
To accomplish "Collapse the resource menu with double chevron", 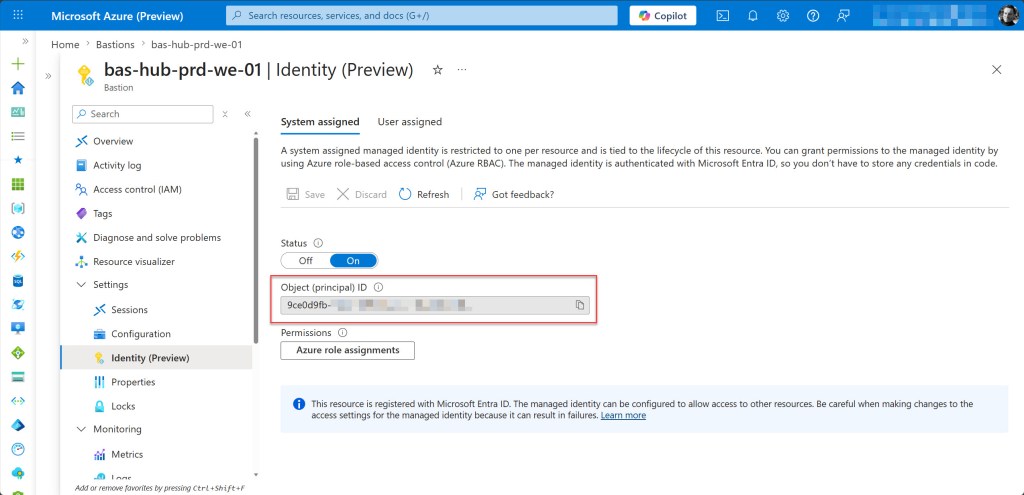I will pyautogui.click(x=247, y=114).
